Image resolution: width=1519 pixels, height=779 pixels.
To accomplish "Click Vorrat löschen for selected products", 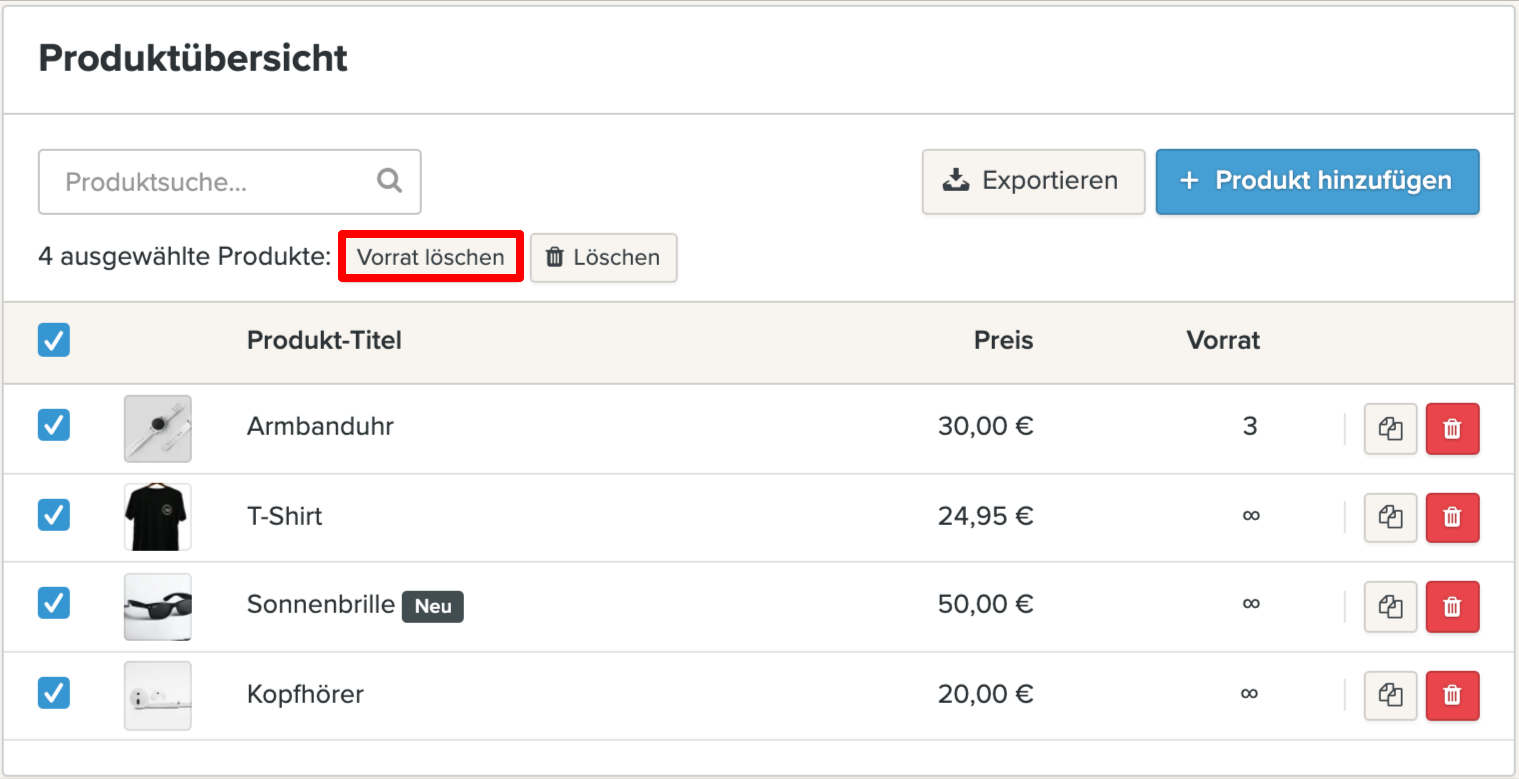I will coord(430,257).
